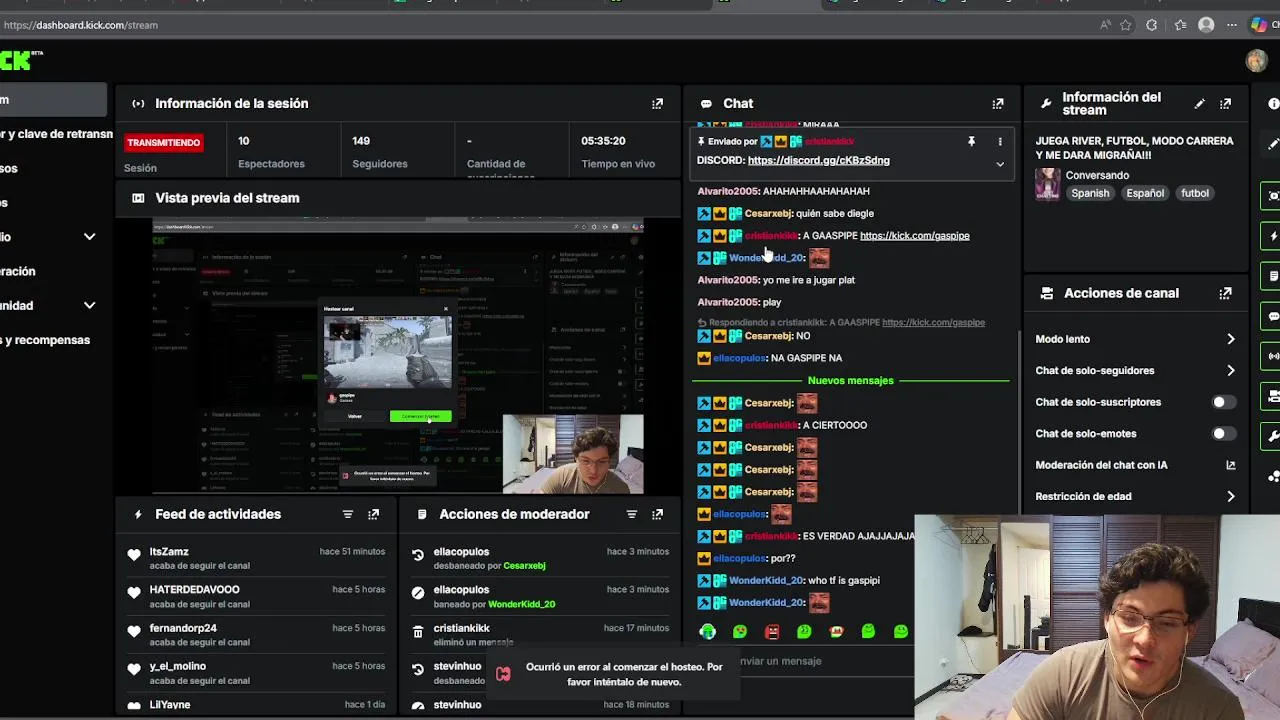This screenshot has height=720, width=1280.
Task: Click WonderKidd_20 in 'who tf is gaspipi' message
Action: [766, 581]
